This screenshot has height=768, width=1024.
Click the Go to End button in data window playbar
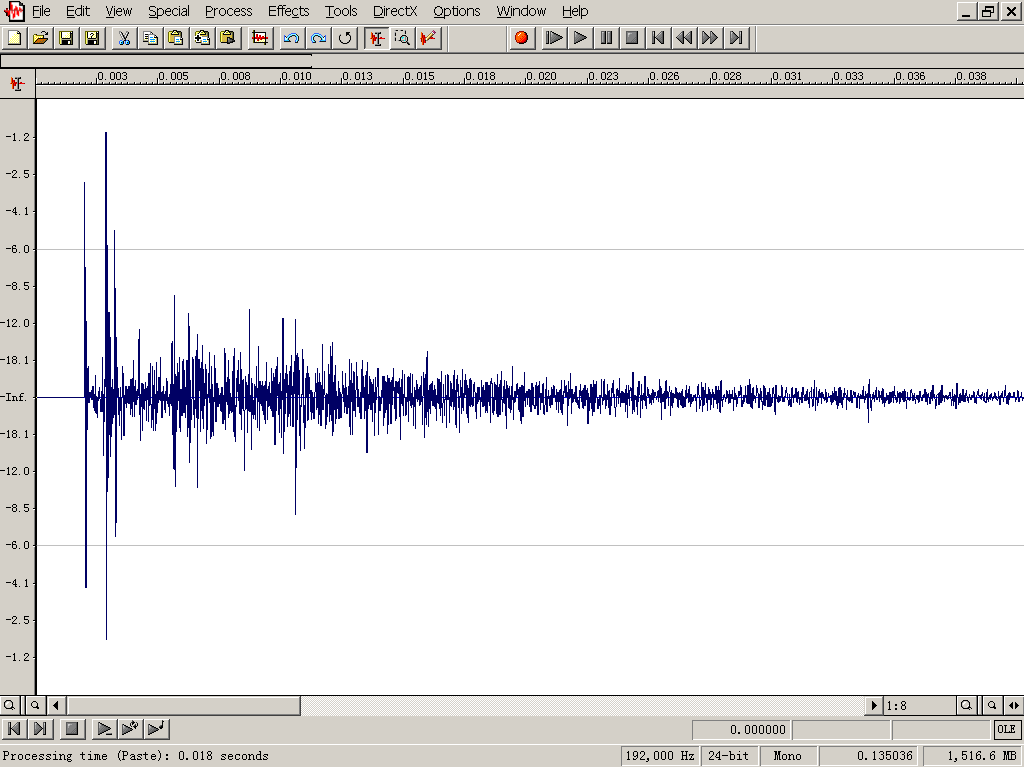40,728
